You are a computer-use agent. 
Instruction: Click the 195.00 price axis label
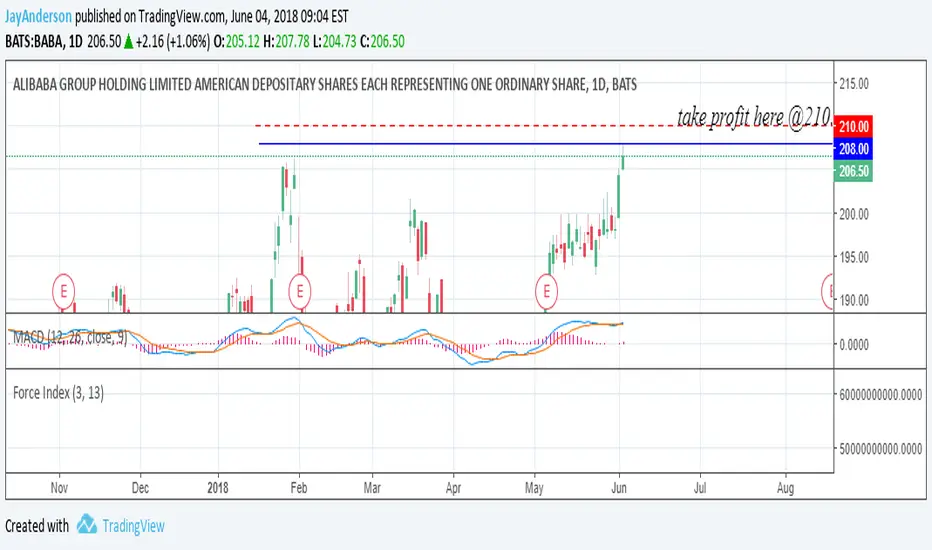854,257
